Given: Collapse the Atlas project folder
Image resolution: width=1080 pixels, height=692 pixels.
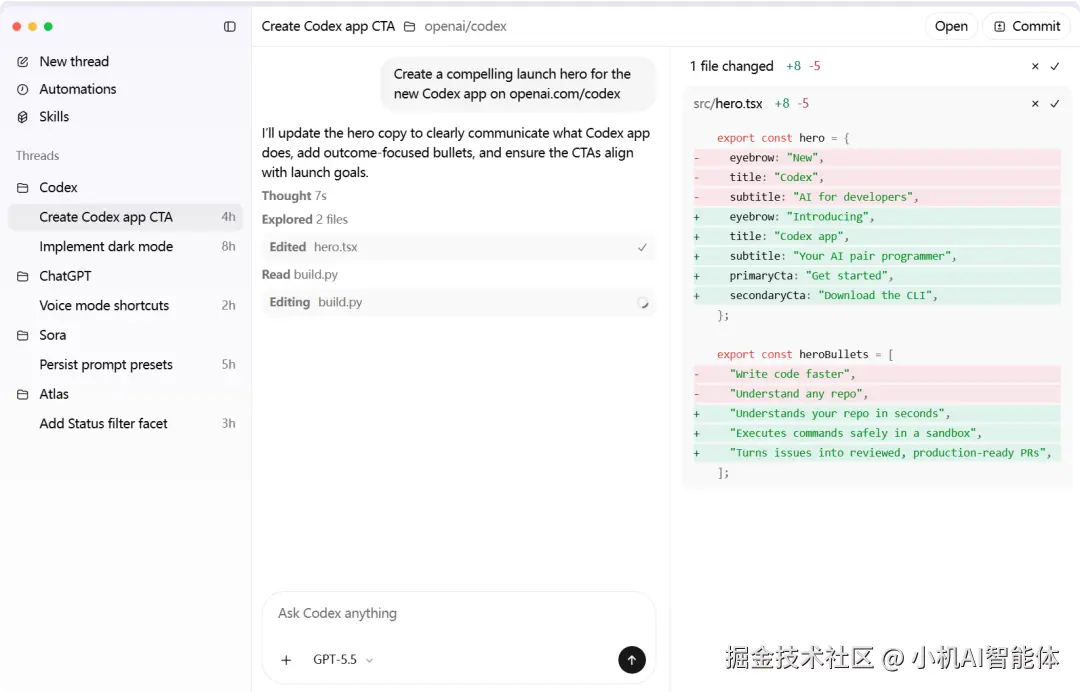Looking at the screenshot, I should click(54, 394).
